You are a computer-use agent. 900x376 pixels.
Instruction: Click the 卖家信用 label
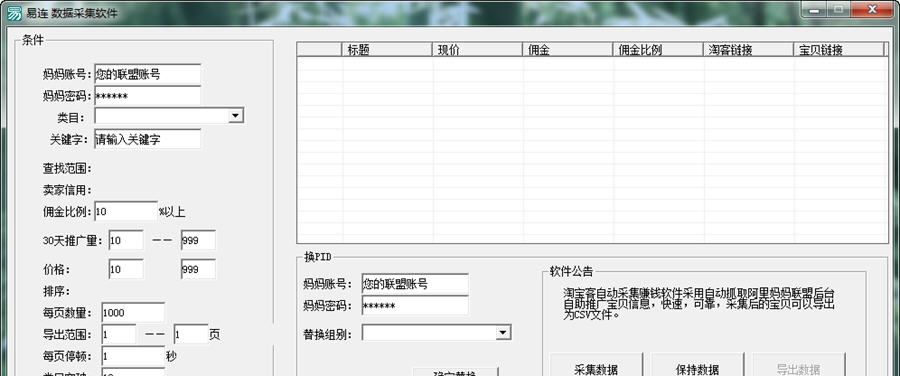coord(68,190)
